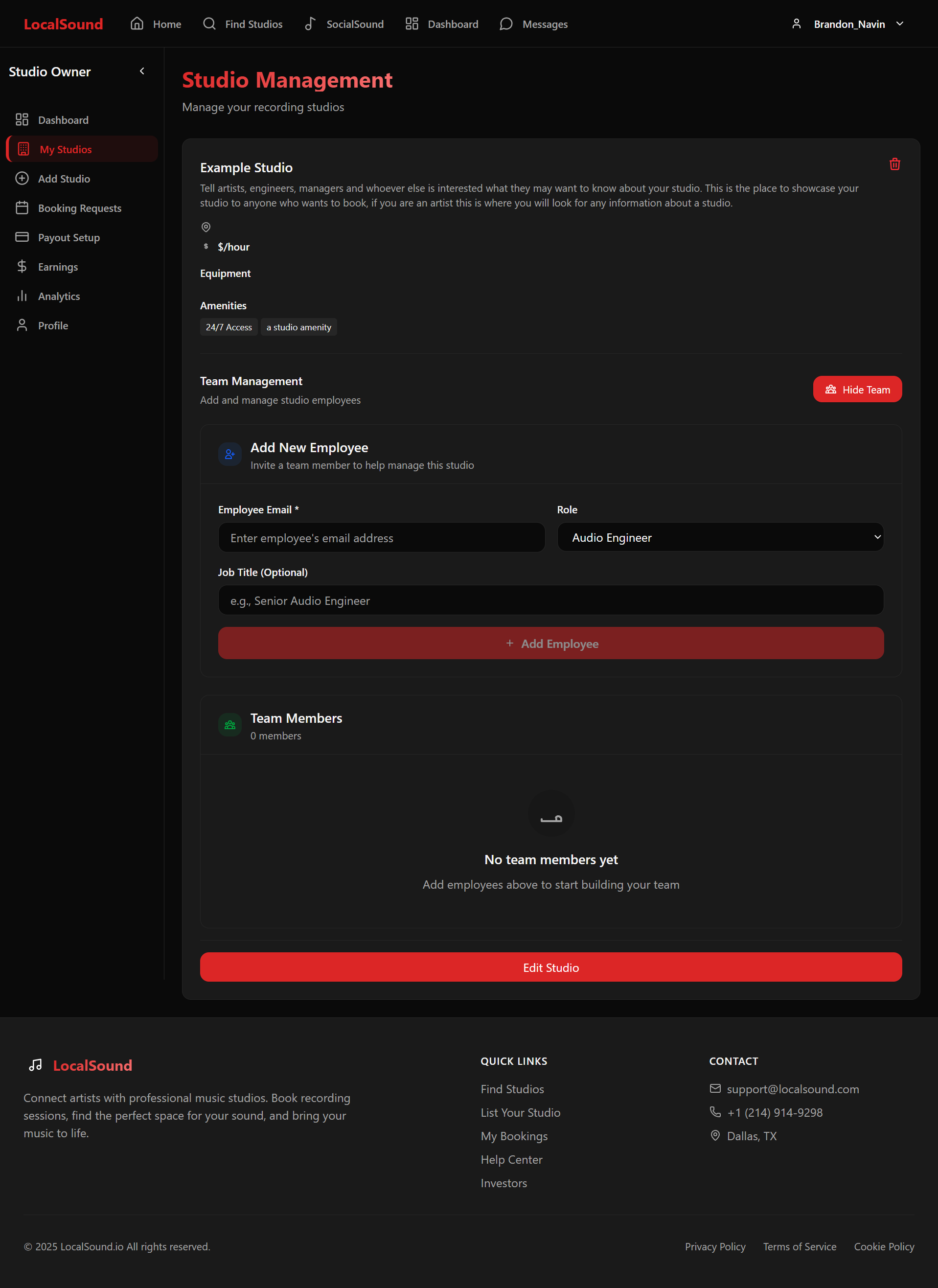
Task: Click the $/hour price text
Action: point(233,247)
